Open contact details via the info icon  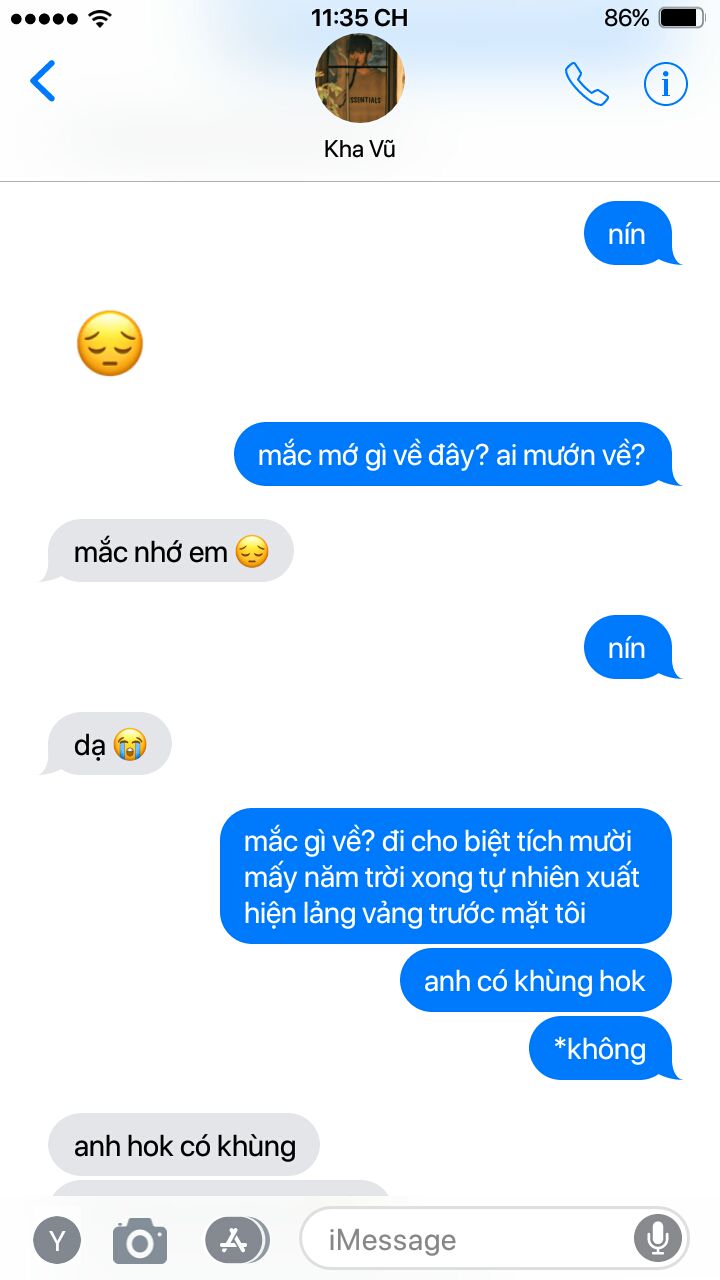point(666,84)
